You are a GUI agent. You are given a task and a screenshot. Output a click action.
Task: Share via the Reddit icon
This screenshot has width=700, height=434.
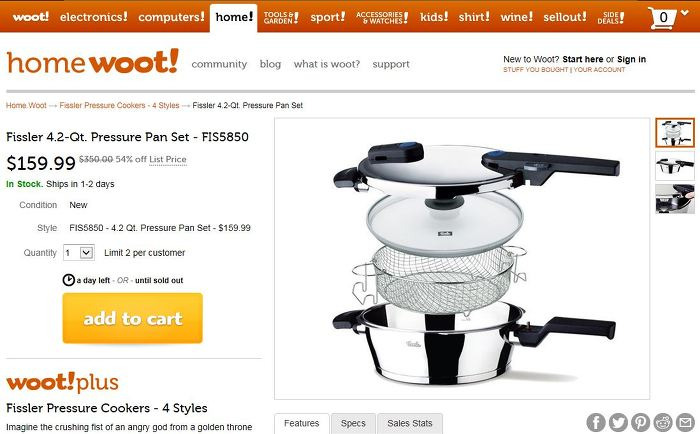coord(663,422)
